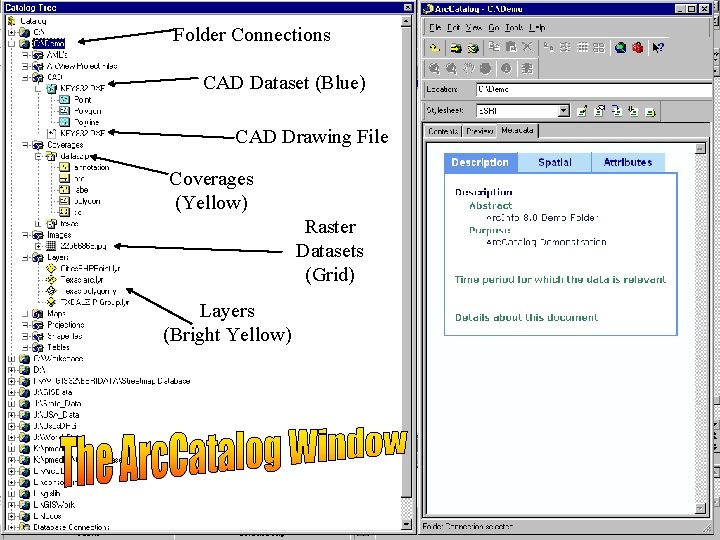Expand the .jpg raster dataset node

tap(39, 246)
